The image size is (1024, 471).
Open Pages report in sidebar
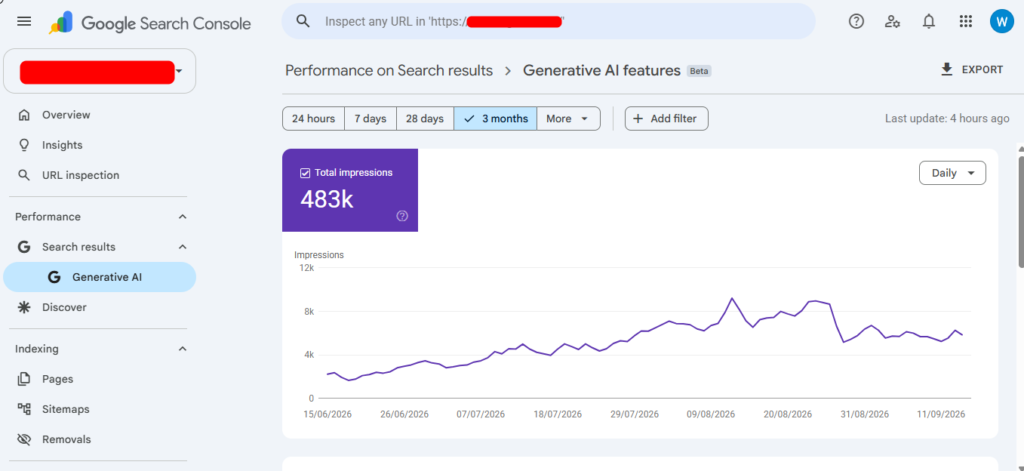99,379
